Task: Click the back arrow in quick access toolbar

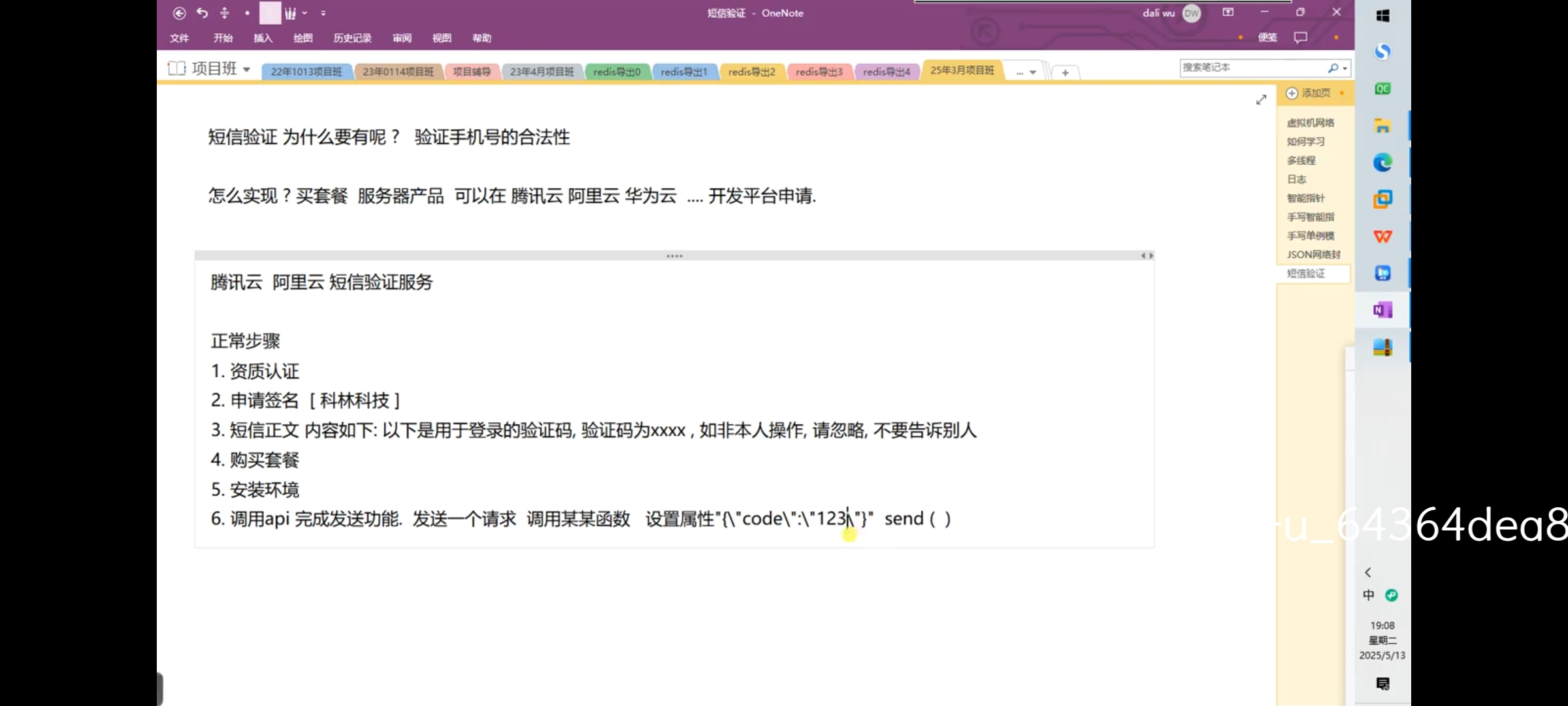Action: [x=179, y=13]
